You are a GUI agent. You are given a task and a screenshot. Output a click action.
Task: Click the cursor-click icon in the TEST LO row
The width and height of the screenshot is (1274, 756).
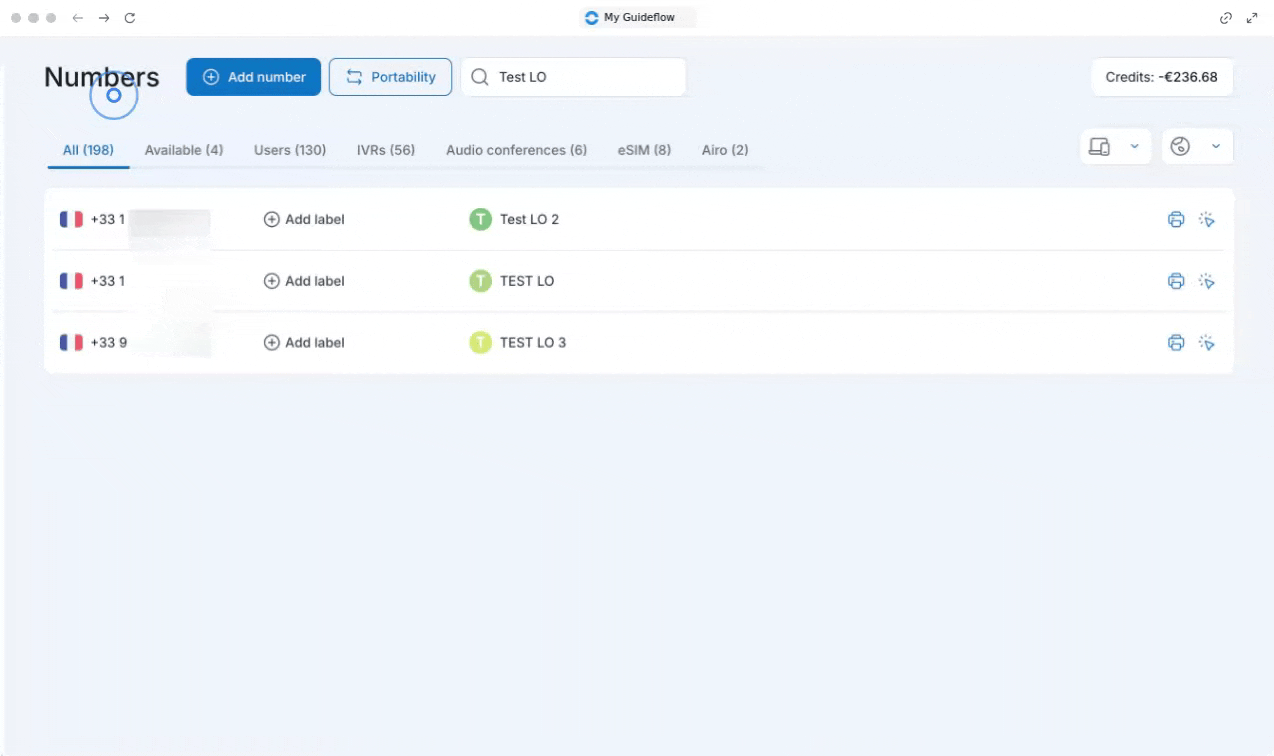pyautogui.click(x=1207, y=282)
